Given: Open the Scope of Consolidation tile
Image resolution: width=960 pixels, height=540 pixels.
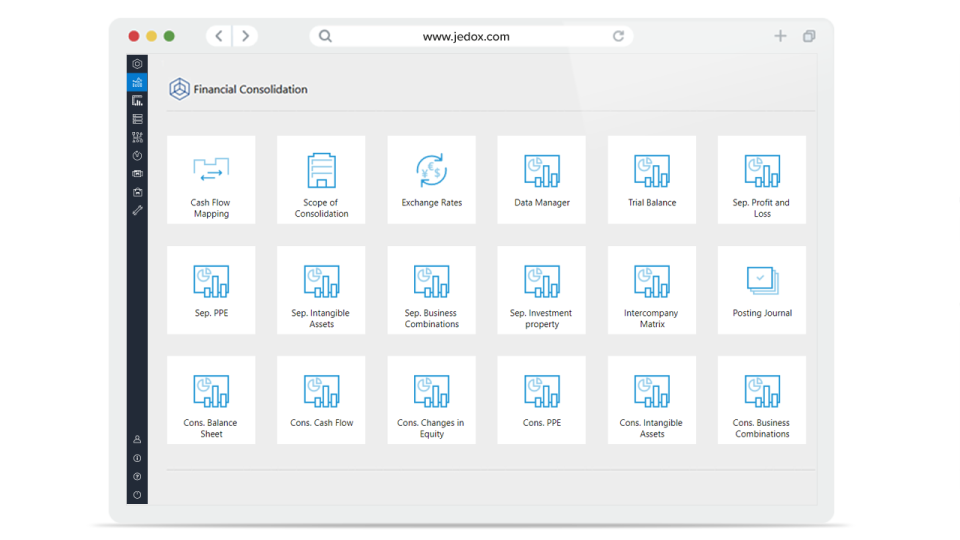Looking at the screenshot, I should (x=321, y=180).
